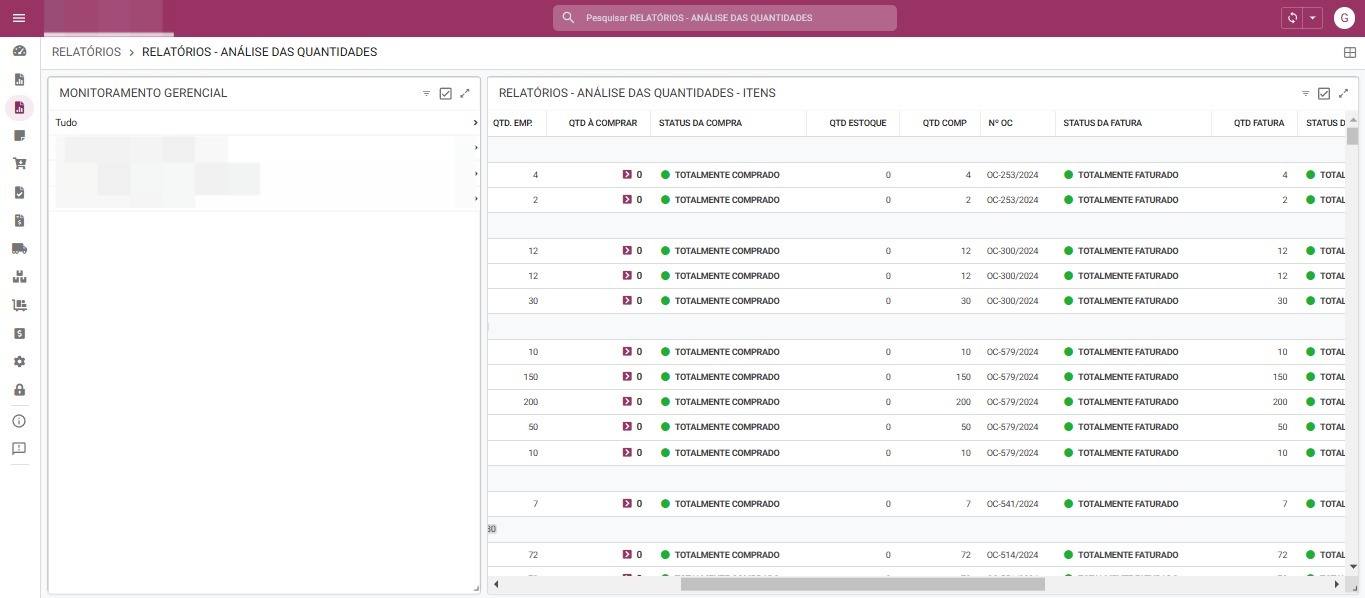Click the refresh sync icon in header
Screen dimensions: 1365x598
point(1293,18)
